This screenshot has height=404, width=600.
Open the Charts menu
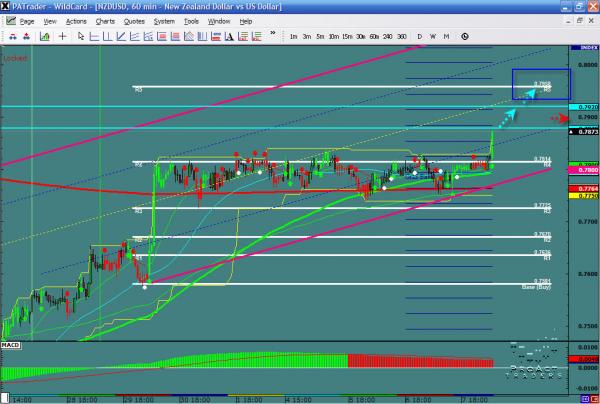coord(103,20)
